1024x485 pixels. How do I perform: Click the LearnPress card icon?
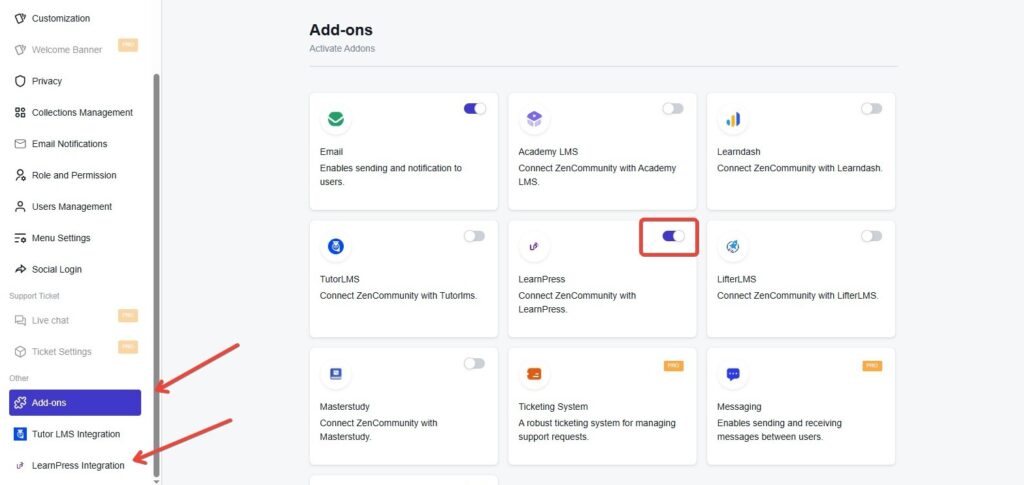534,247
